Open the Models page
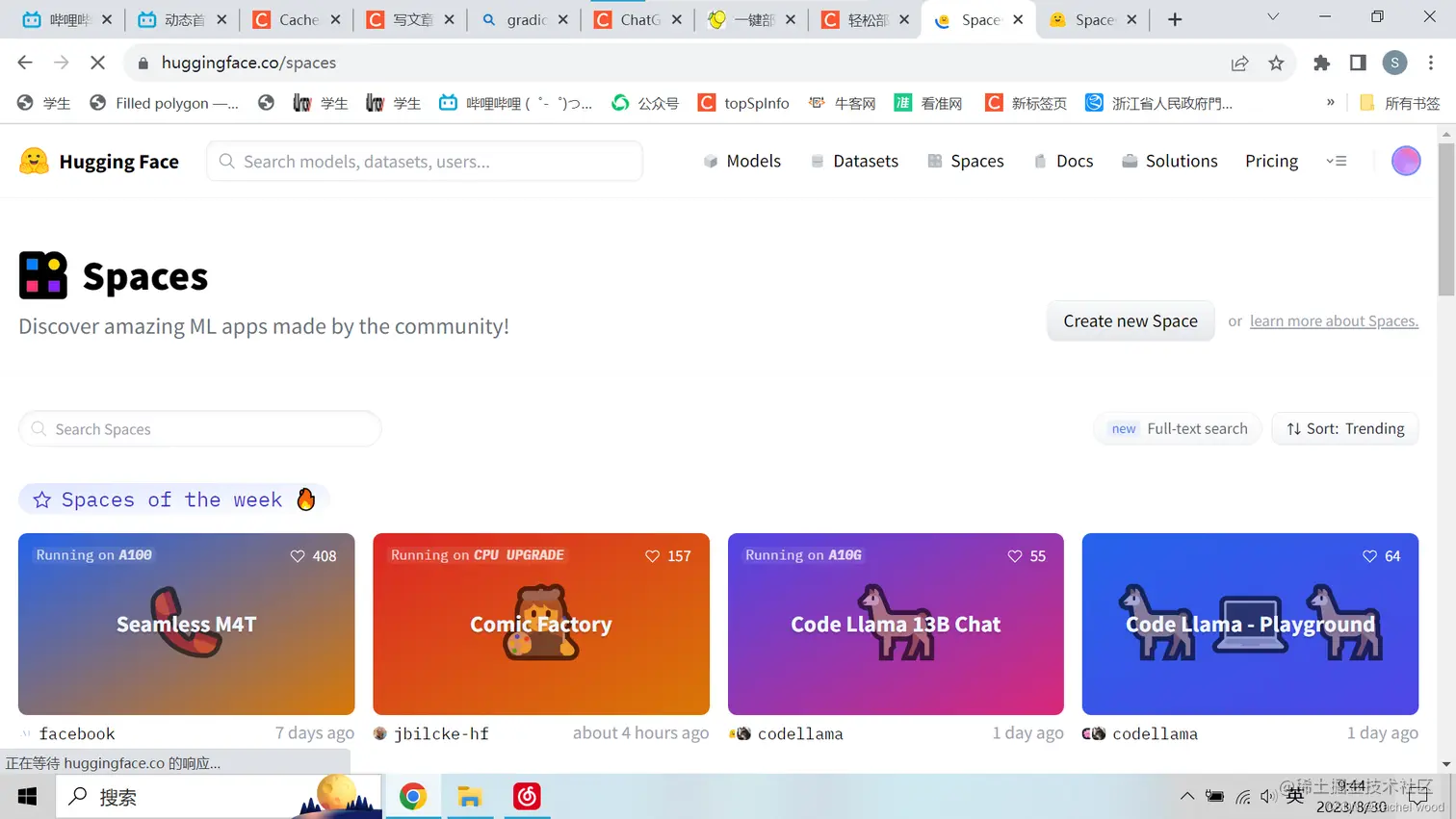Viewport: 1456px width, 819px height. tap(741, 161)
